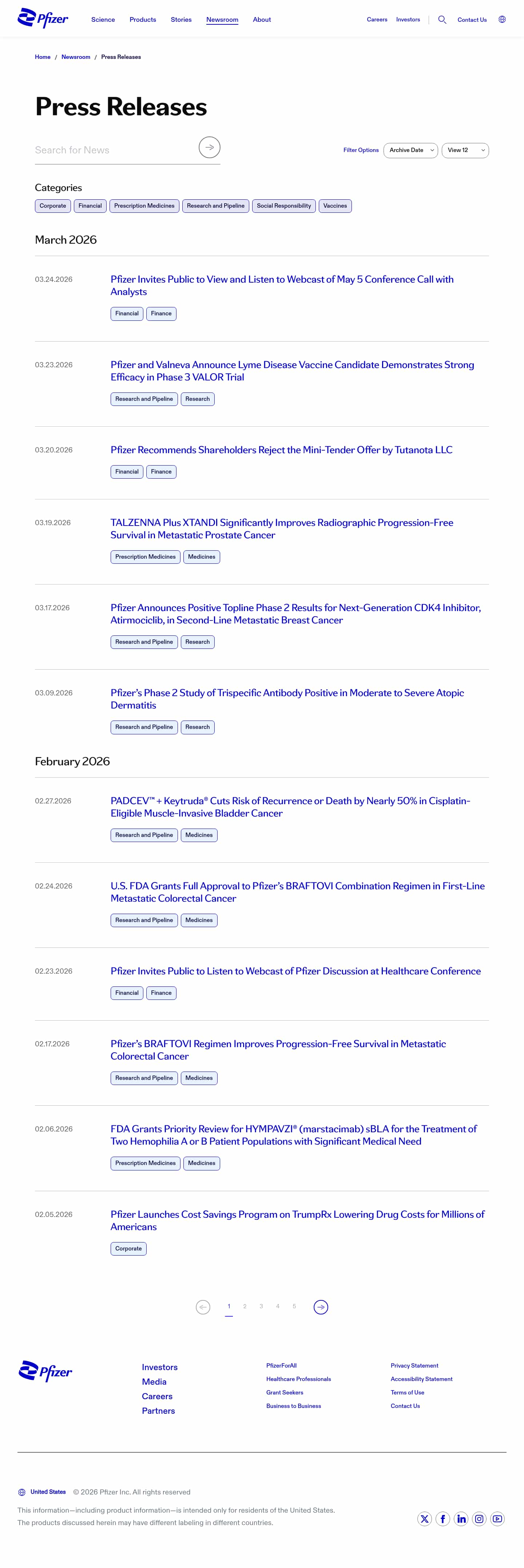
Task: Open Pfizer's X social profile
Action: pos(425,1519)
